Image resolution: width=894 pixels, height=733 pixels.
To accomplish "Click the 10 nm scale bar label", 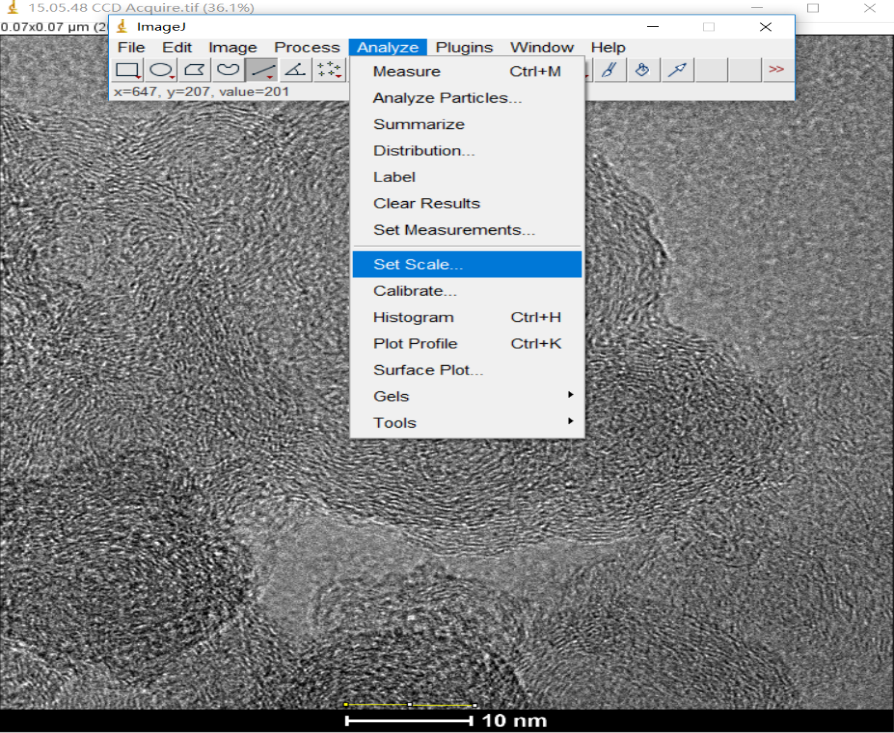I will [514, 721].
